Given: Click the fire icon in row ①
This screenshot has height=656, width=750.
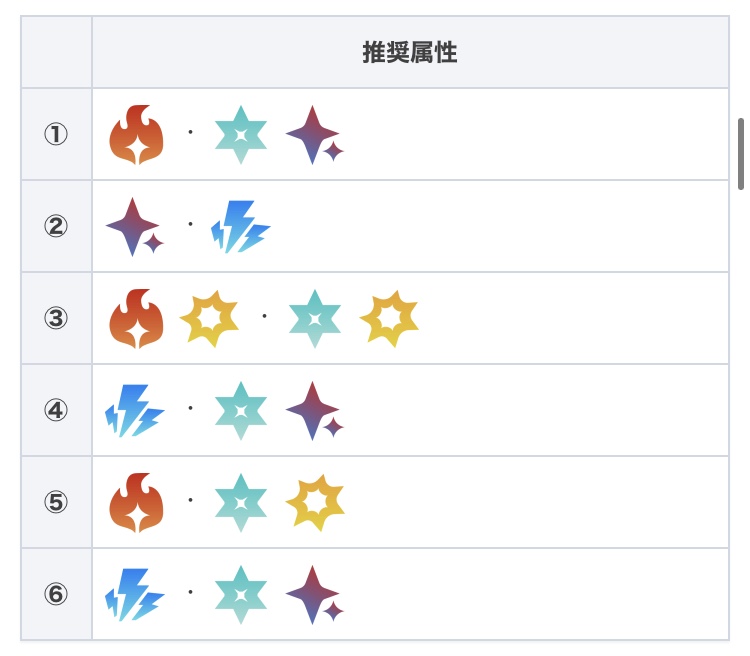Looking at the screenshot, I should 136,134.
